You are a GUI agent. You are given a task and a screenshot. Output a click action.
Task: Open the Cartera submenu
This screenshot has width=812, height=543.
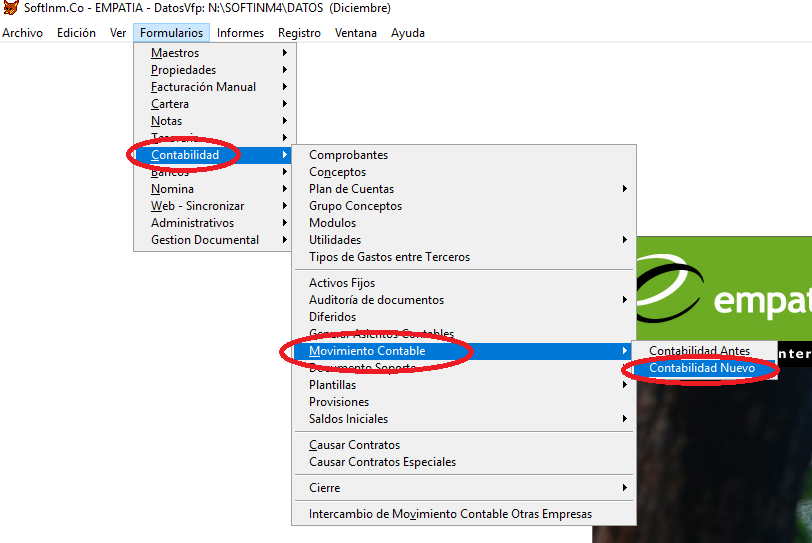coord(215,104)
